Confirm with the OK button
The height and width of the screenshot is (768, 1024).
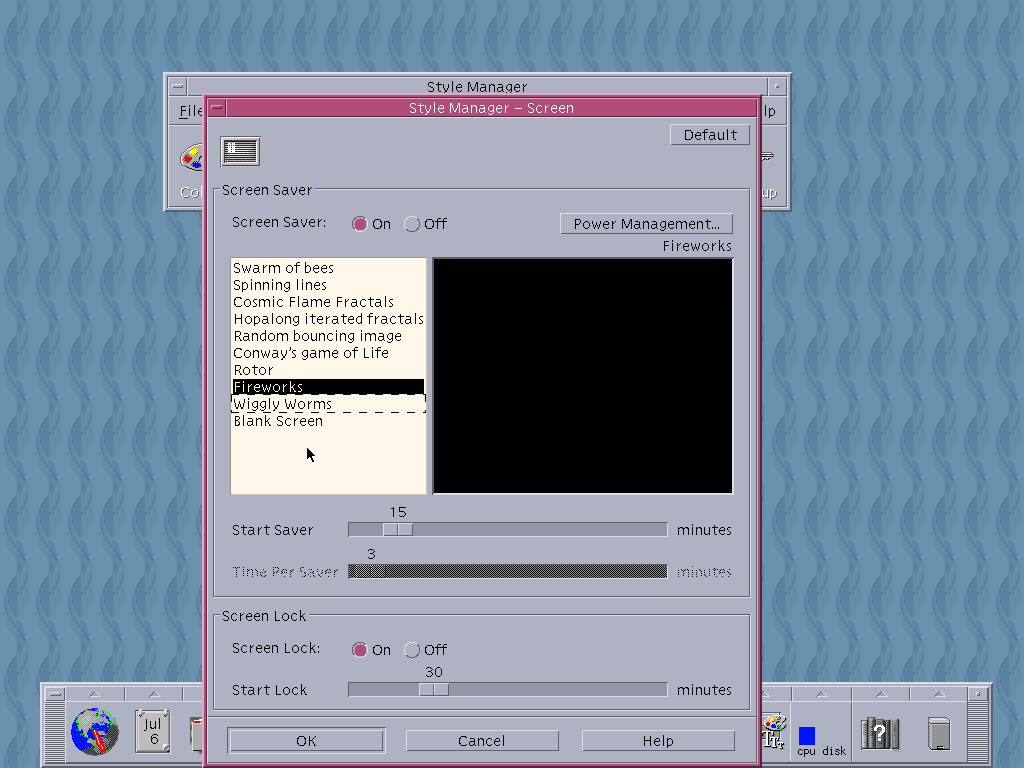click(x=306, y=741)
